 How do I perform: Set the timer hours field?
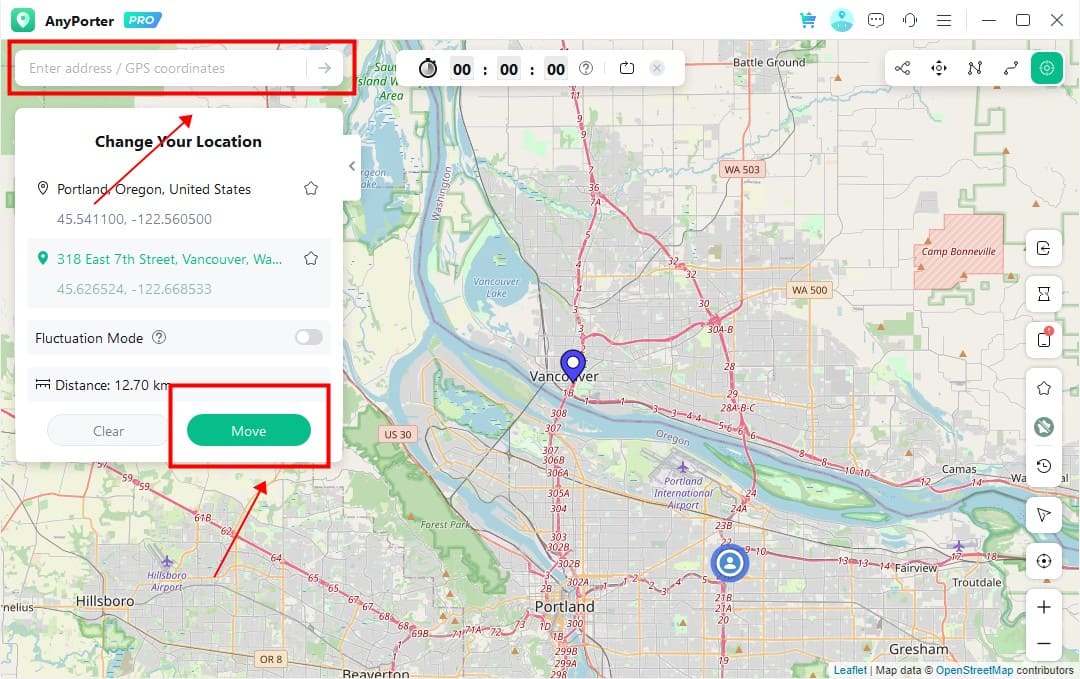point(462,69)
